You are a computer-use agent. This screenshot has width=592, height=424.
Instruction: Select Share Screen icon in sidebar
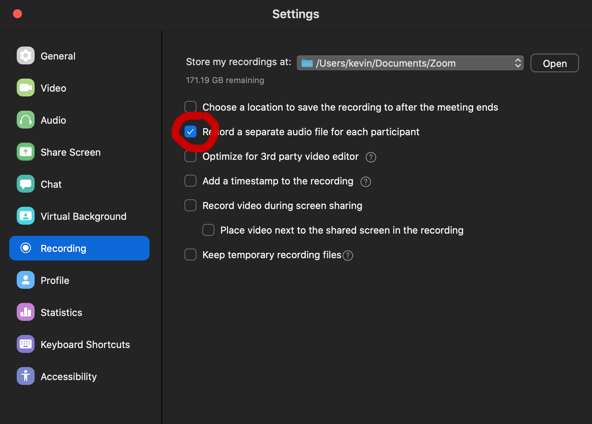click(x=26, y=152)
